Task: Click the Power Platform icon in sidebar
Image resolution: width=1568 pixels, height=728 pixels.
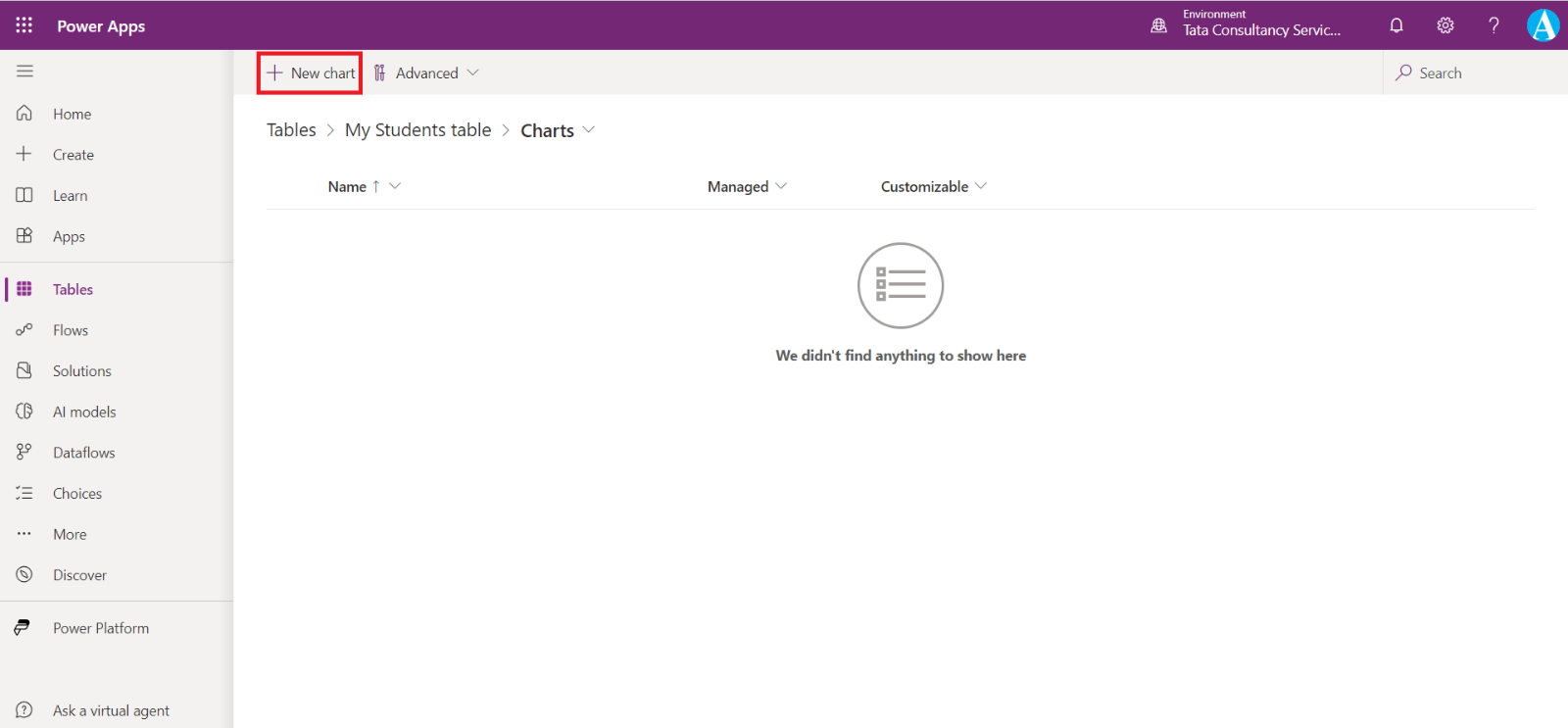Action: (24, 628)
